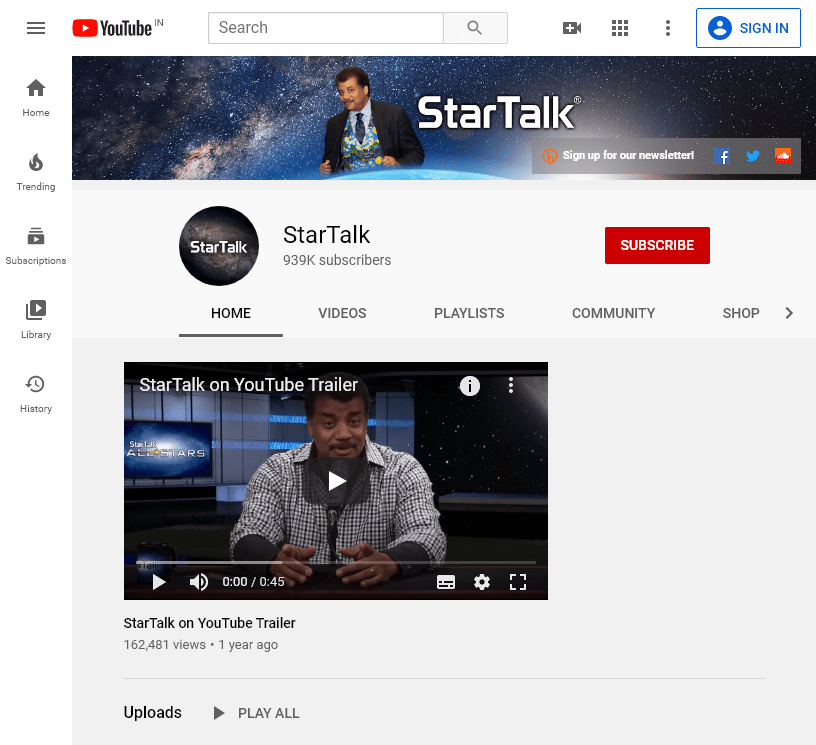Toggle subtitles in the player
The image size is (816, 745).
(445, 582)
